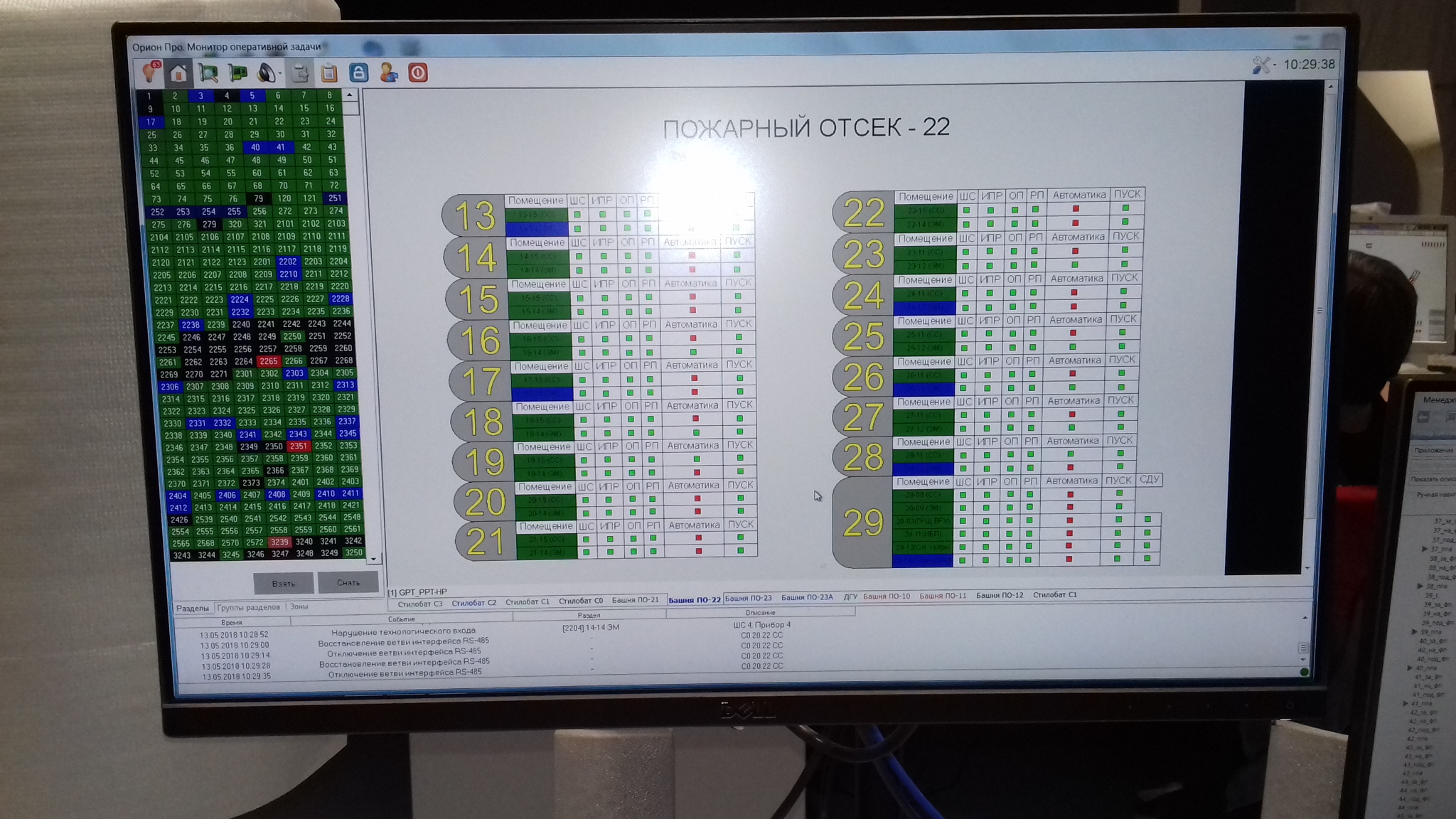Click the Взять button

pyautogui.click(x=284, y=583)
